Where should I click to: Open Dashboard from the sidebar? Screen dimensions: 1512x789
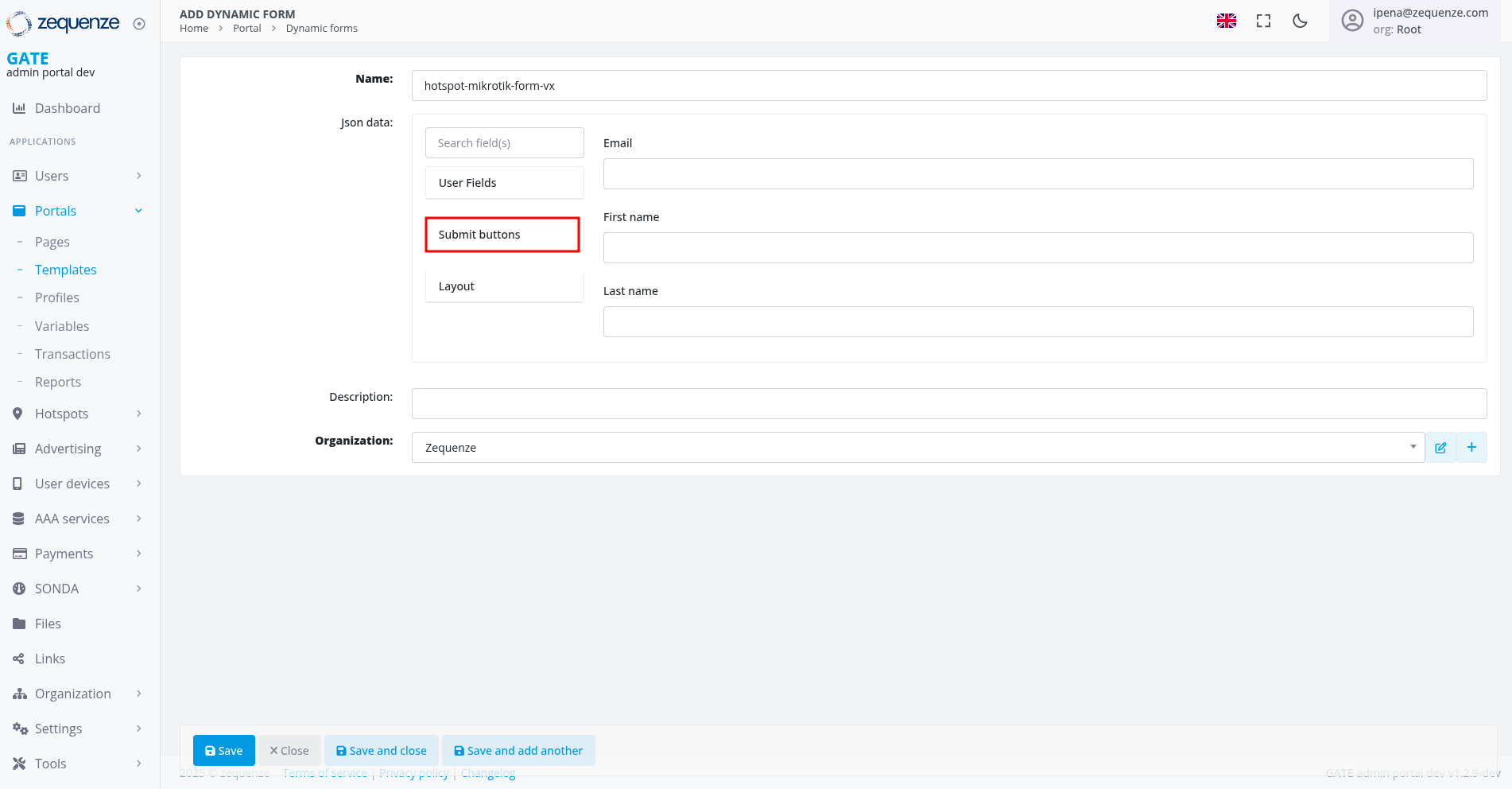coord(68,108)
